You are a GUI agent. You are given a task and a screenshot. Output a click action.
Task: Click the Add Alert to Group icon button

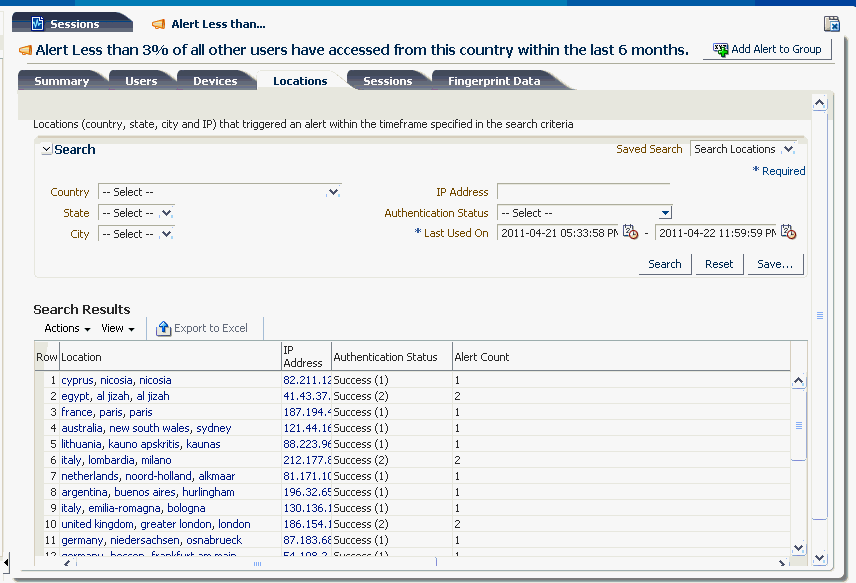pyautogui.click(x=720, y=49)
